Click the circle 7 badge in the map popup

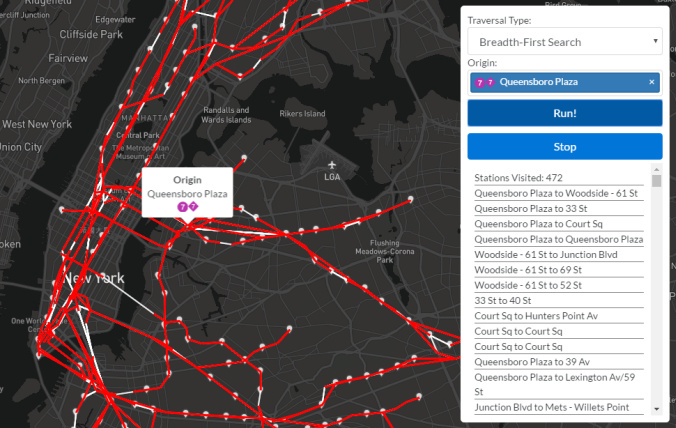click(x=182, y=206)
